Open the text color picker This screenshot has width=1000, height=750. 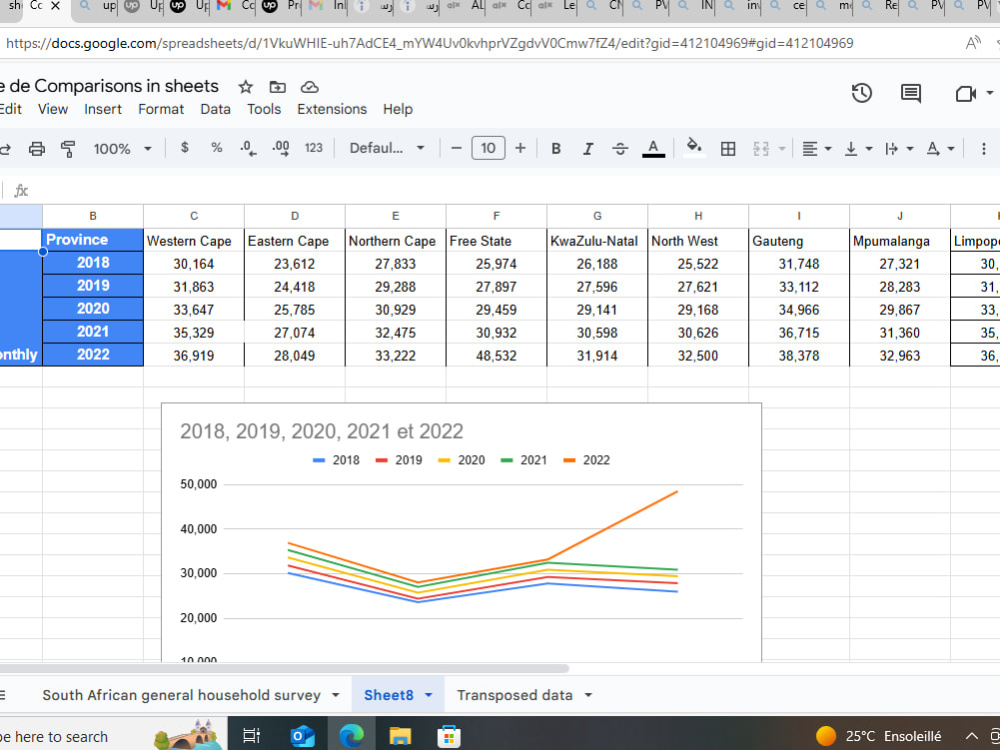pos(653,149)
